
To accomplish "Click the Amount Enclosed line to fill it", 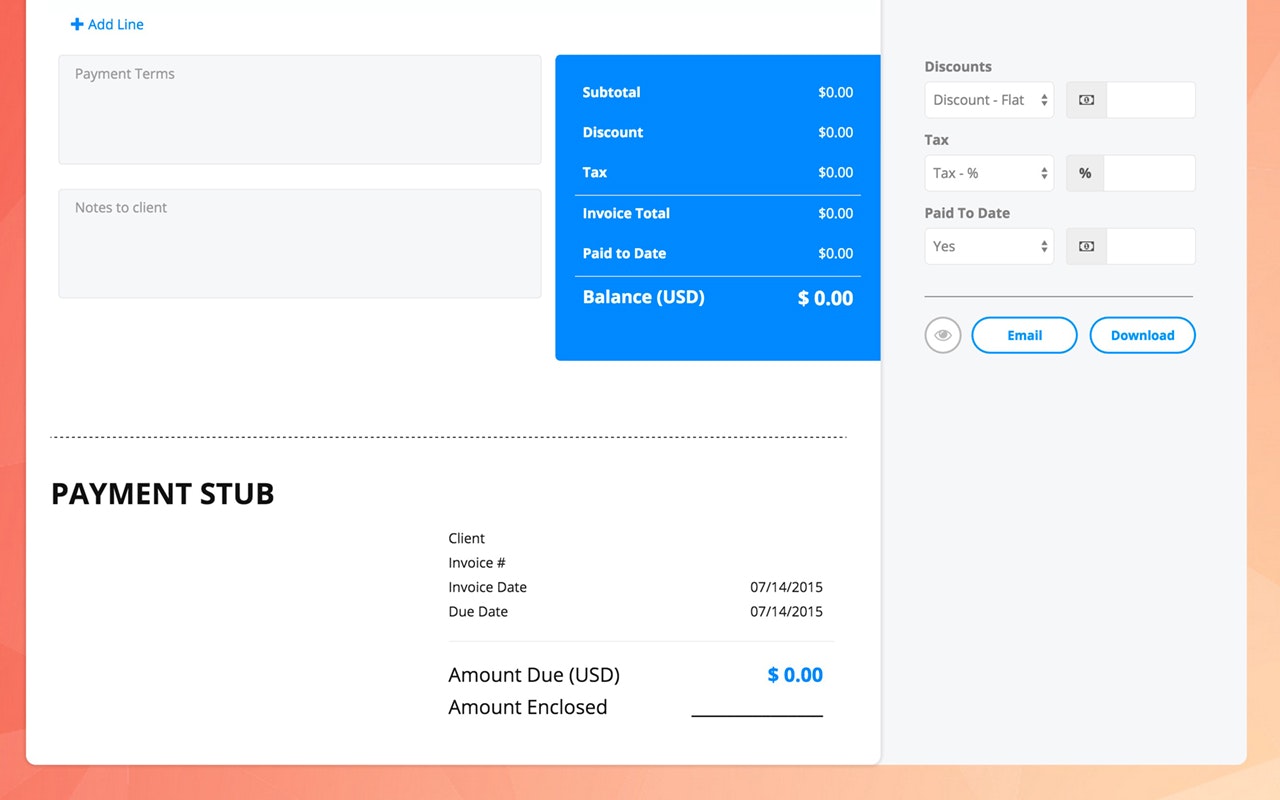I will click(757, 713).
